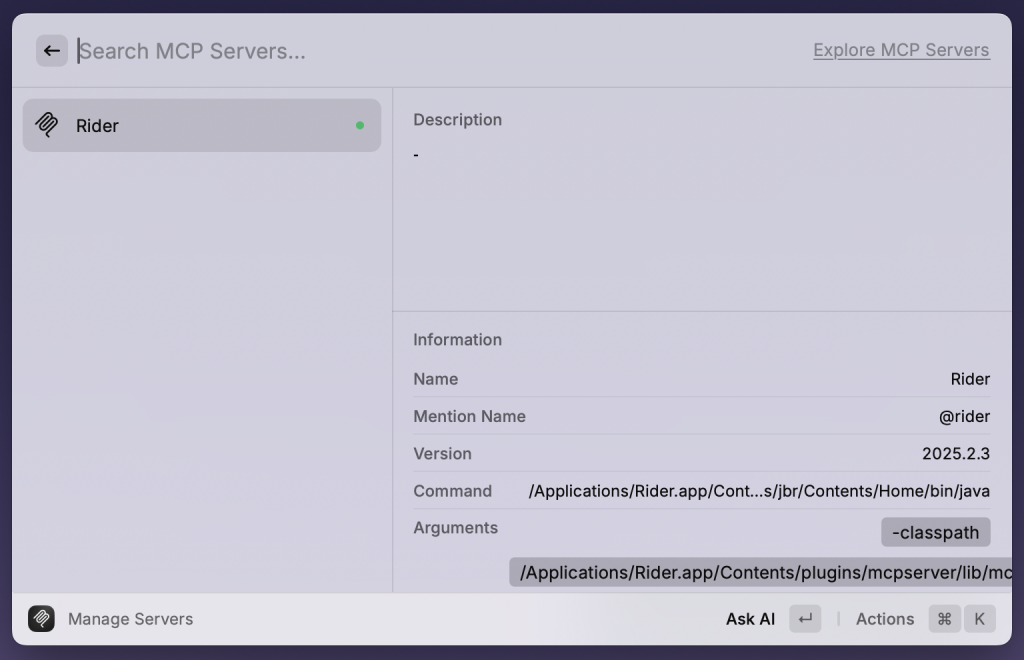Screen dimensions: 1024x660
Task: Click the Version label
Action: pos(442,454)
